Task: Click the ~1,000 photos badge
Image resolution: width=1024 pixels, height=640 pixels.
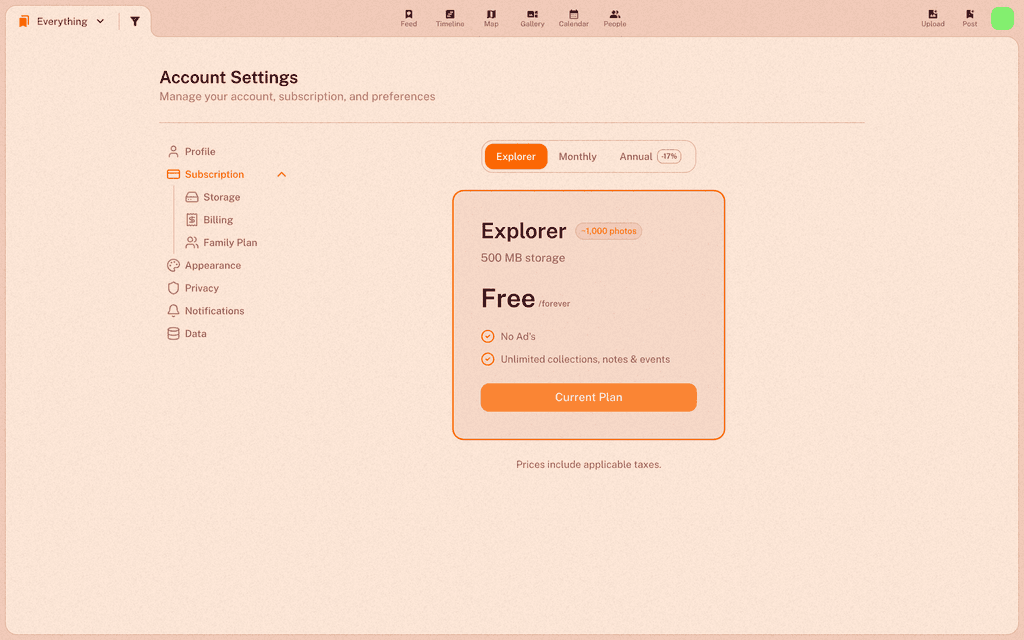Action: click(609, 231)
